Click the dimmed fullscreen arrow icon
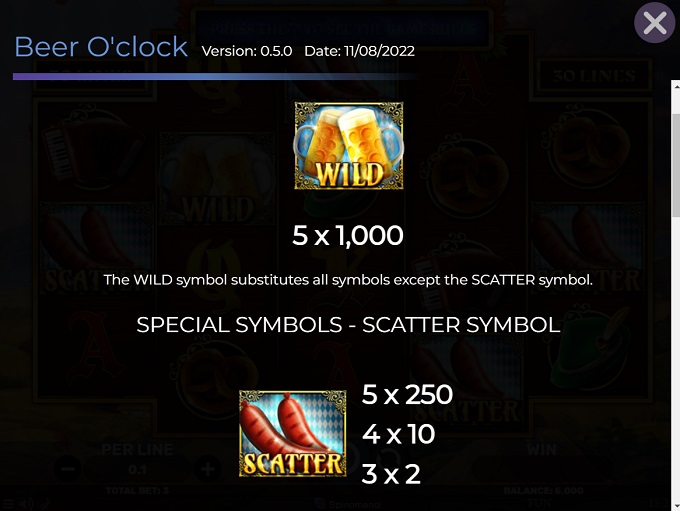Image resolution: width=680 pixels, height=511 pixels. [45, 504]
